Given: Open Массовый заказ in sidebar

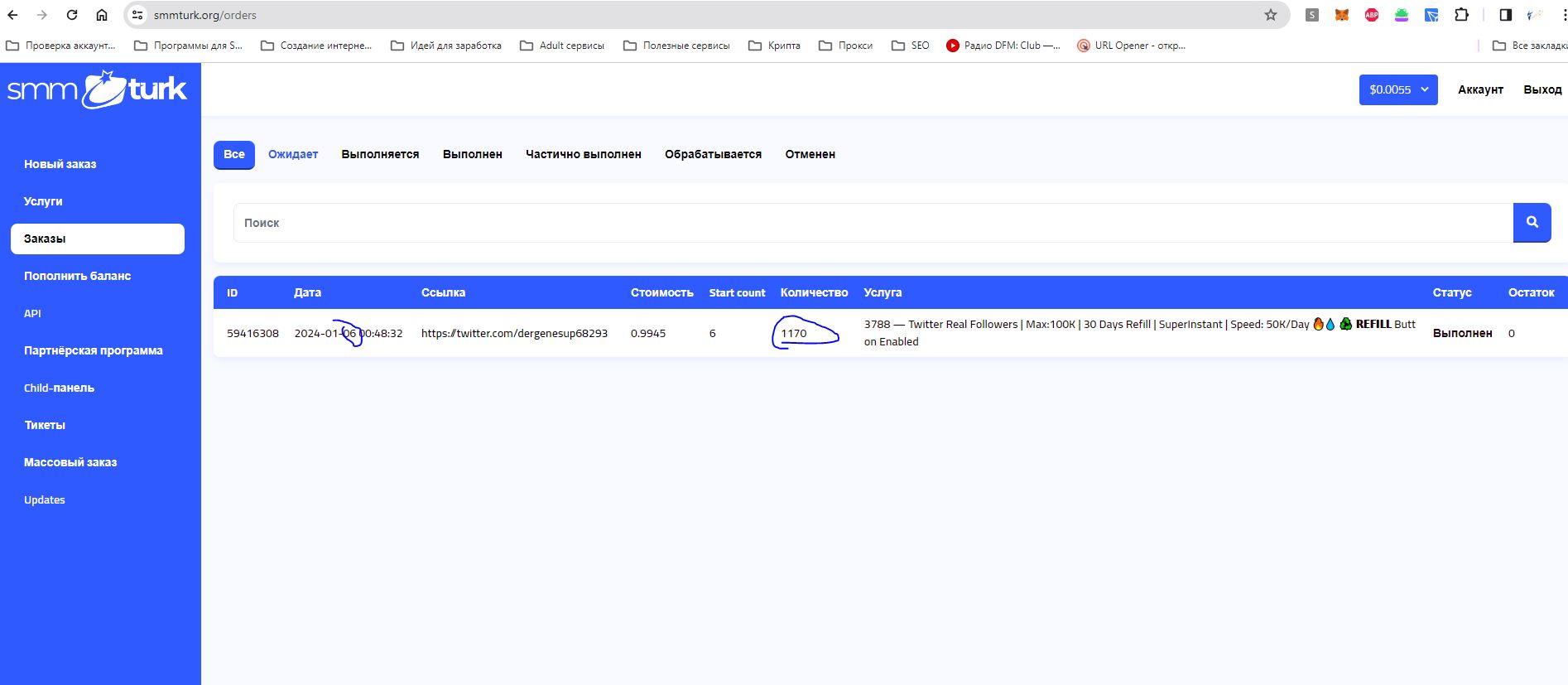Looking at the screenshot, I should 70,462.
